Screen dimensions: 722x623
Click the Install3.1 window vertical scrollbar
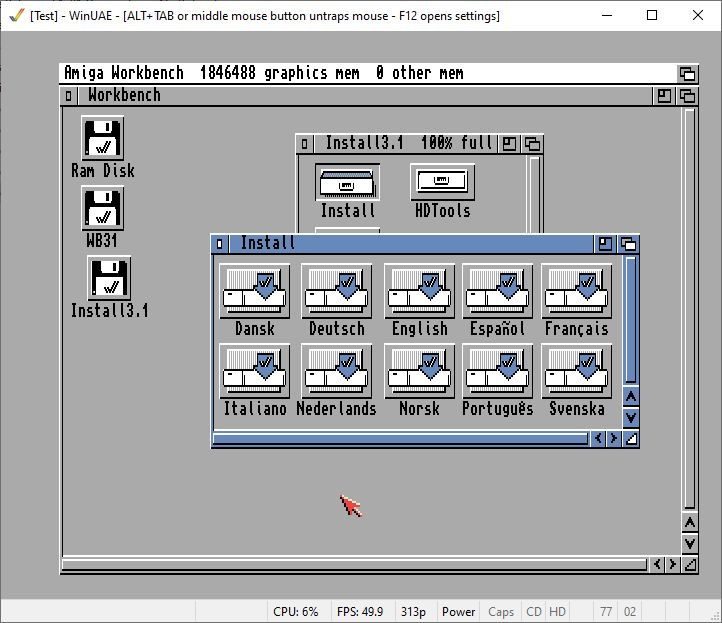click(534, 195)
